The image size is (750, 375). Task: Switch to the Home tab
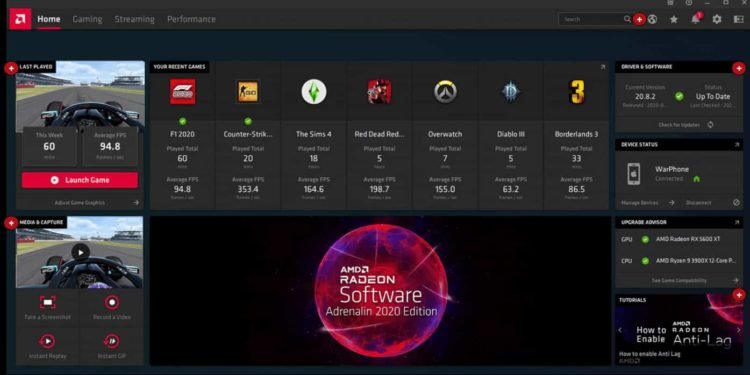point(49,19)
